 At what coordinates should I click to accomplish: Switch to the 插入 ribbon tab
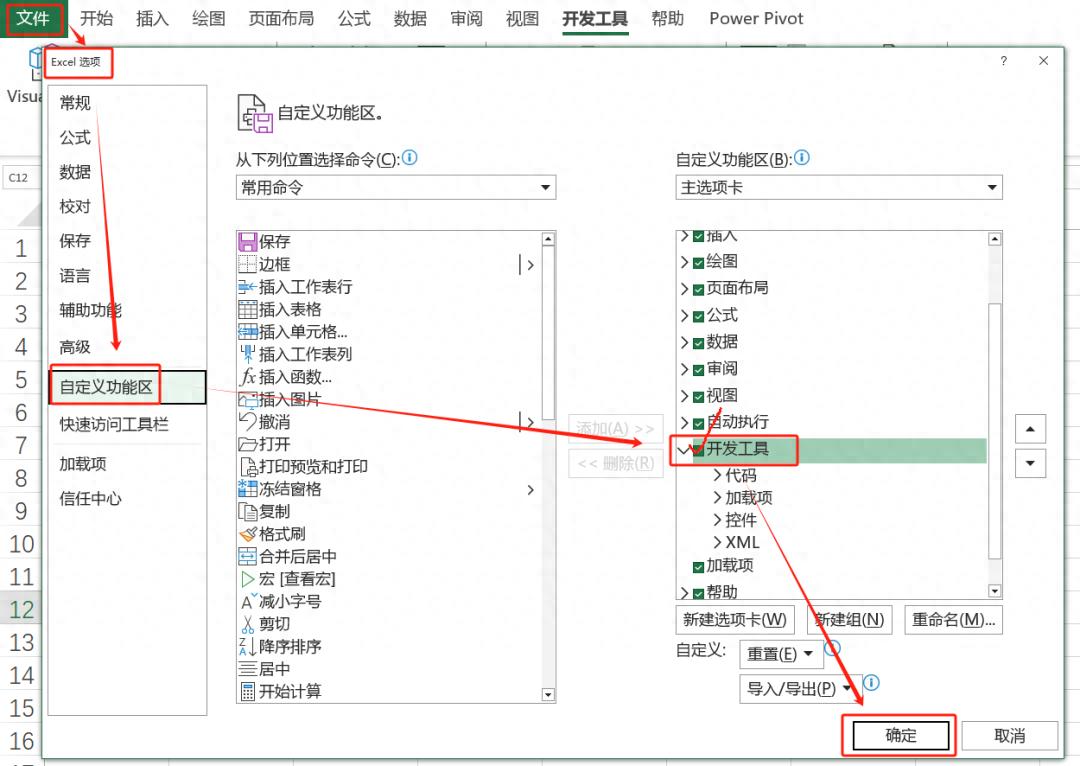click(x=152, y=18)
